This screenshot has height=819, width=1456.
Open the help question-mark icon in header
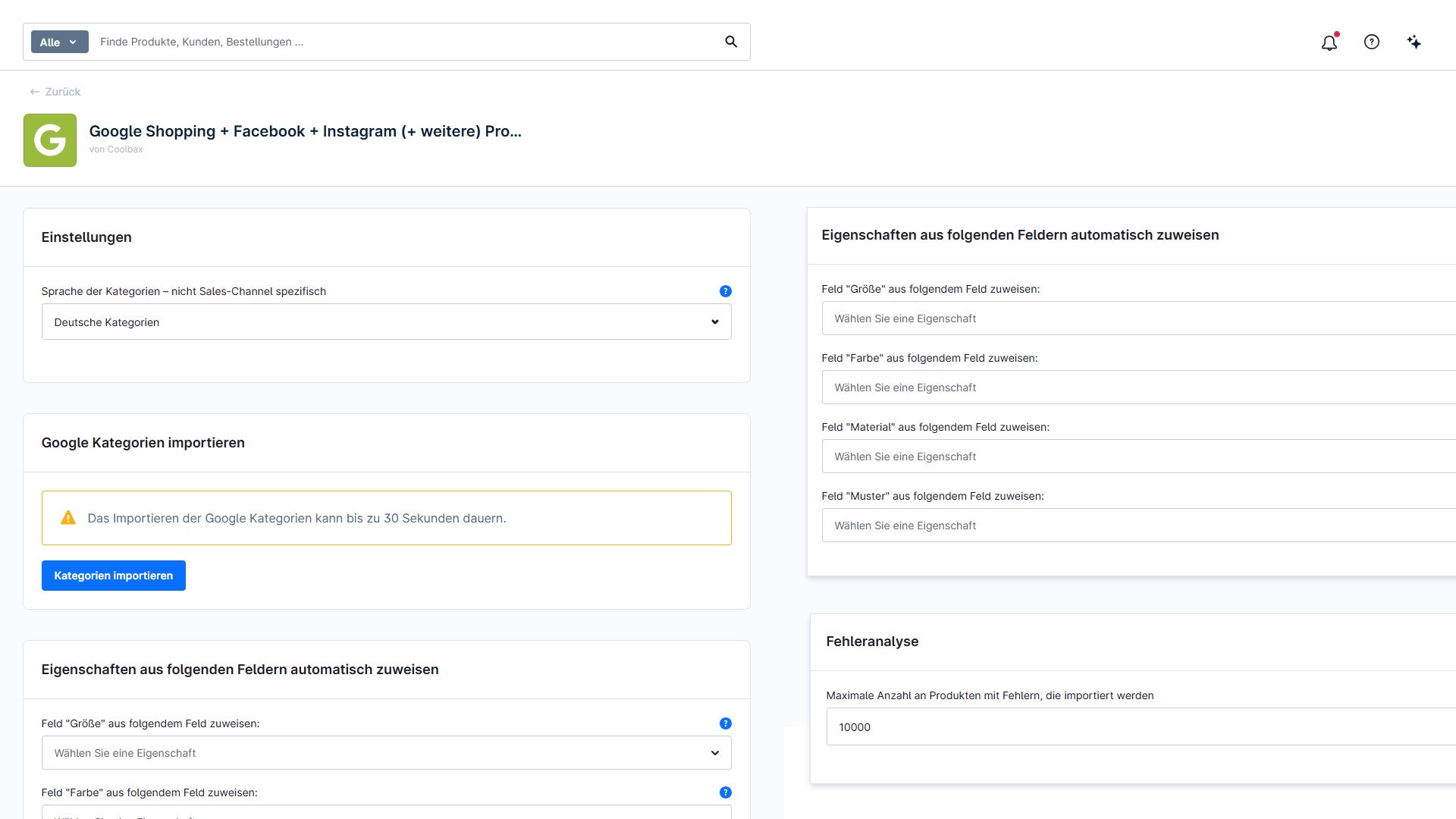(1372, 42)
